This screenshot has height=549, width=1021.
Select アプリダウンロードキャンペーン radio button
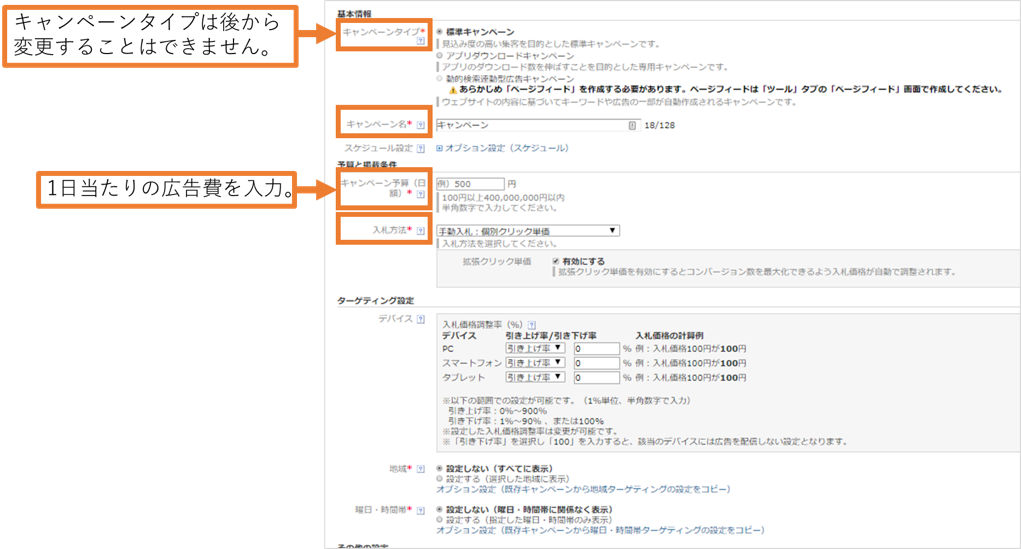(440, 55)
